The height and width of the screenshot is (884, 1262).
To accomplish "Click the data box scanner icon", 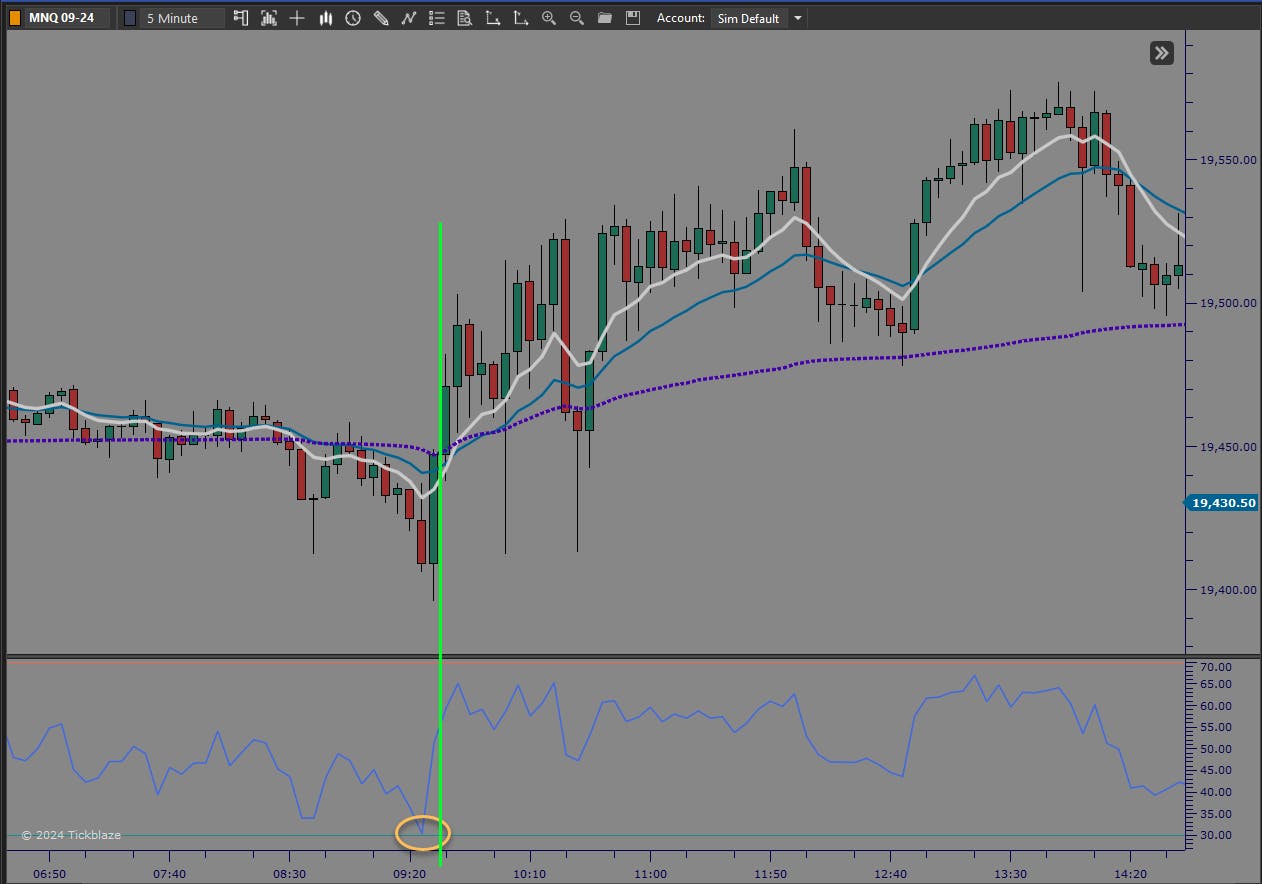I will (268, 18).
